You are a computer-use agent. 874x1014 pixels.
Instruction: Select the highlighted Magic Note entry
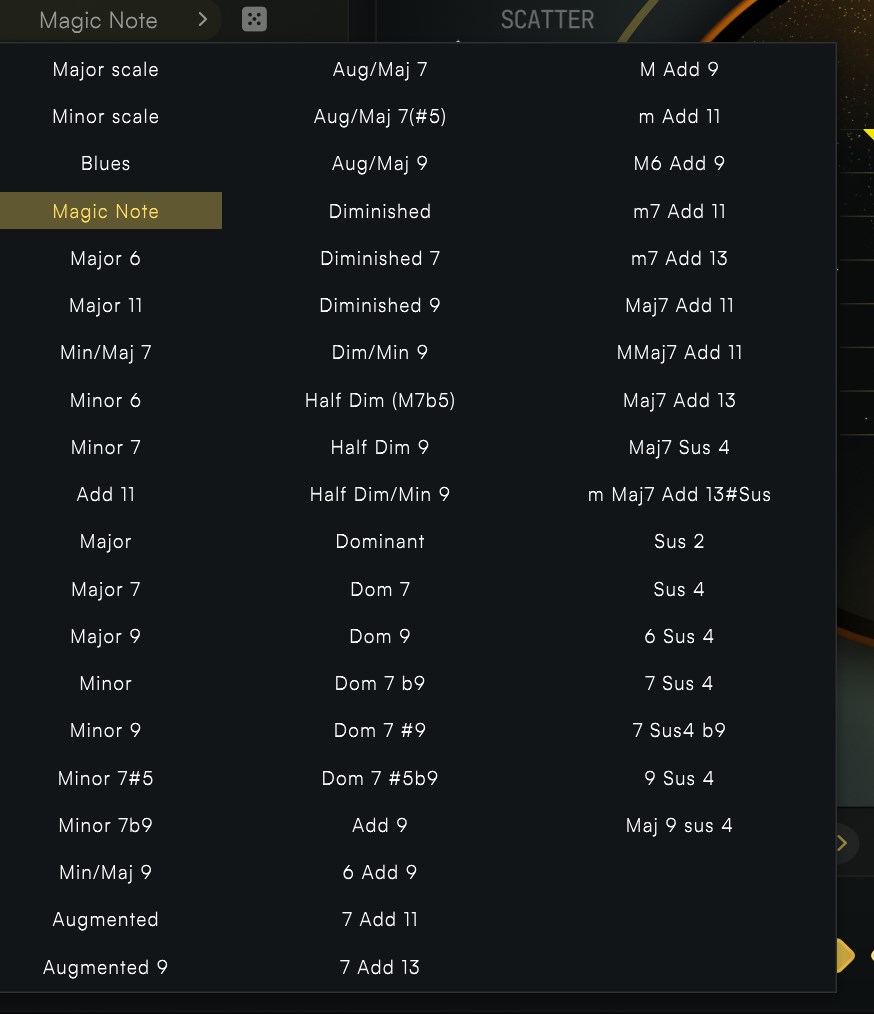click(x=105, y=211)
